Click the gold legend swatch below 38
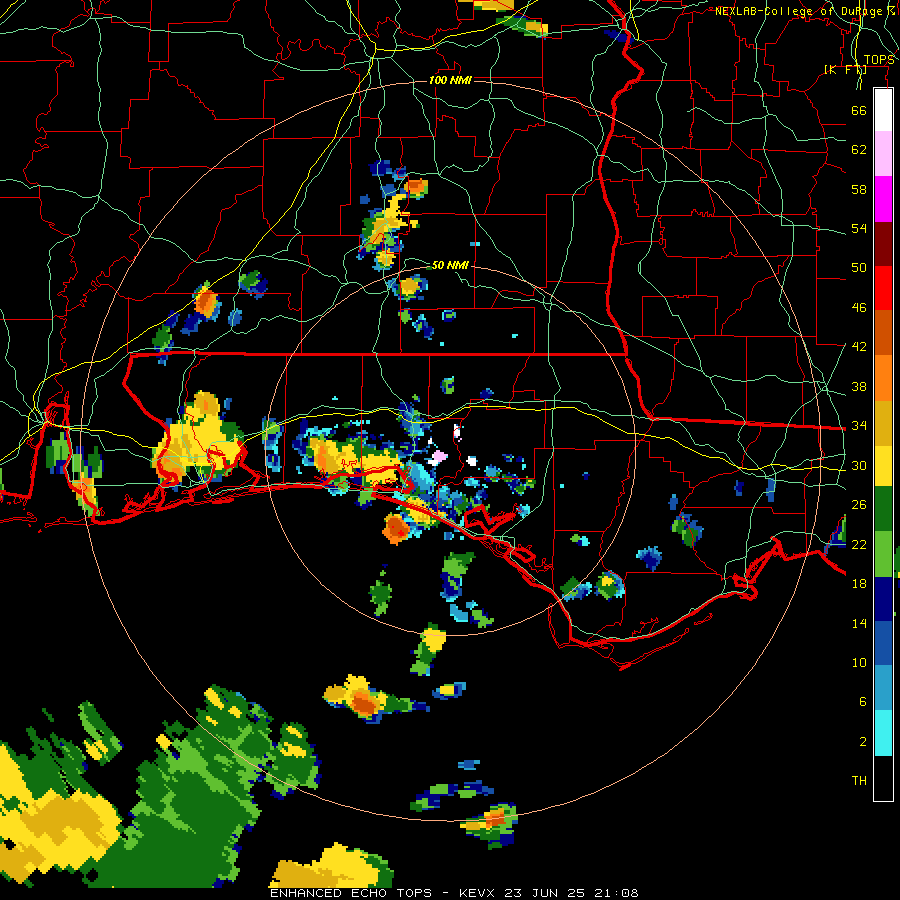The width and height of the screenshot is (900, 900). pyautogui.click(x=883, y=423)
